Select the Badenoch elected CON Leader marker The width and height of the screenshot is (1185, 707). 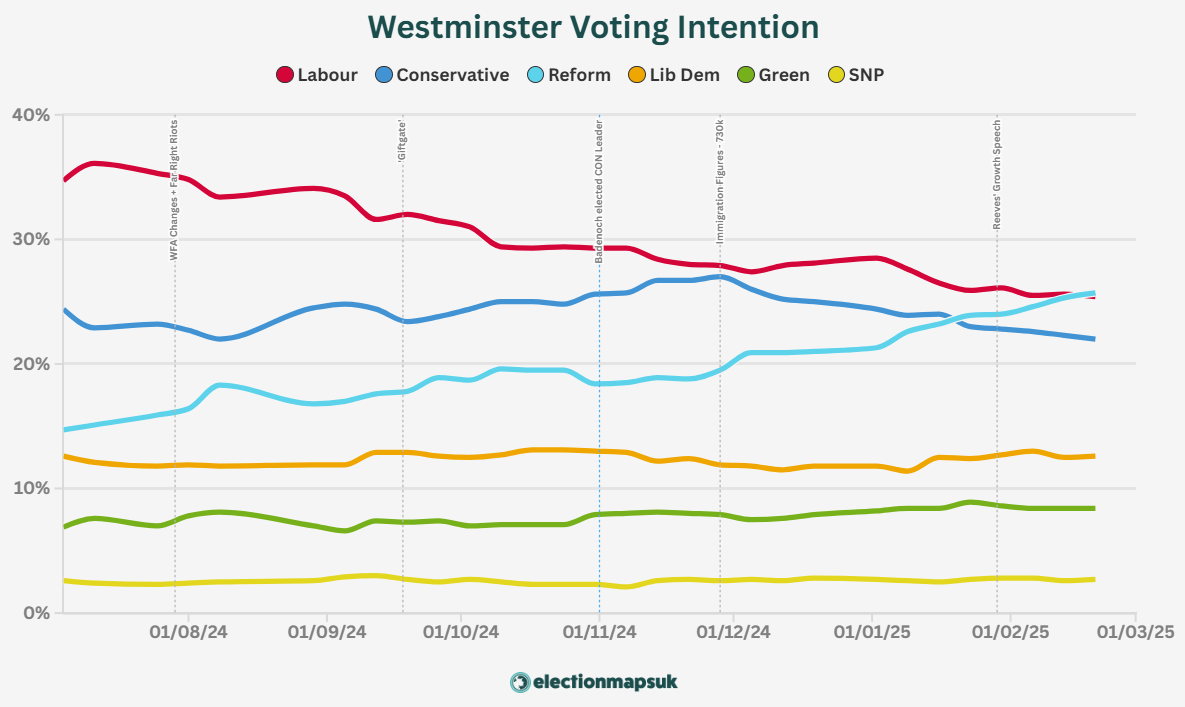coord(599,191)
